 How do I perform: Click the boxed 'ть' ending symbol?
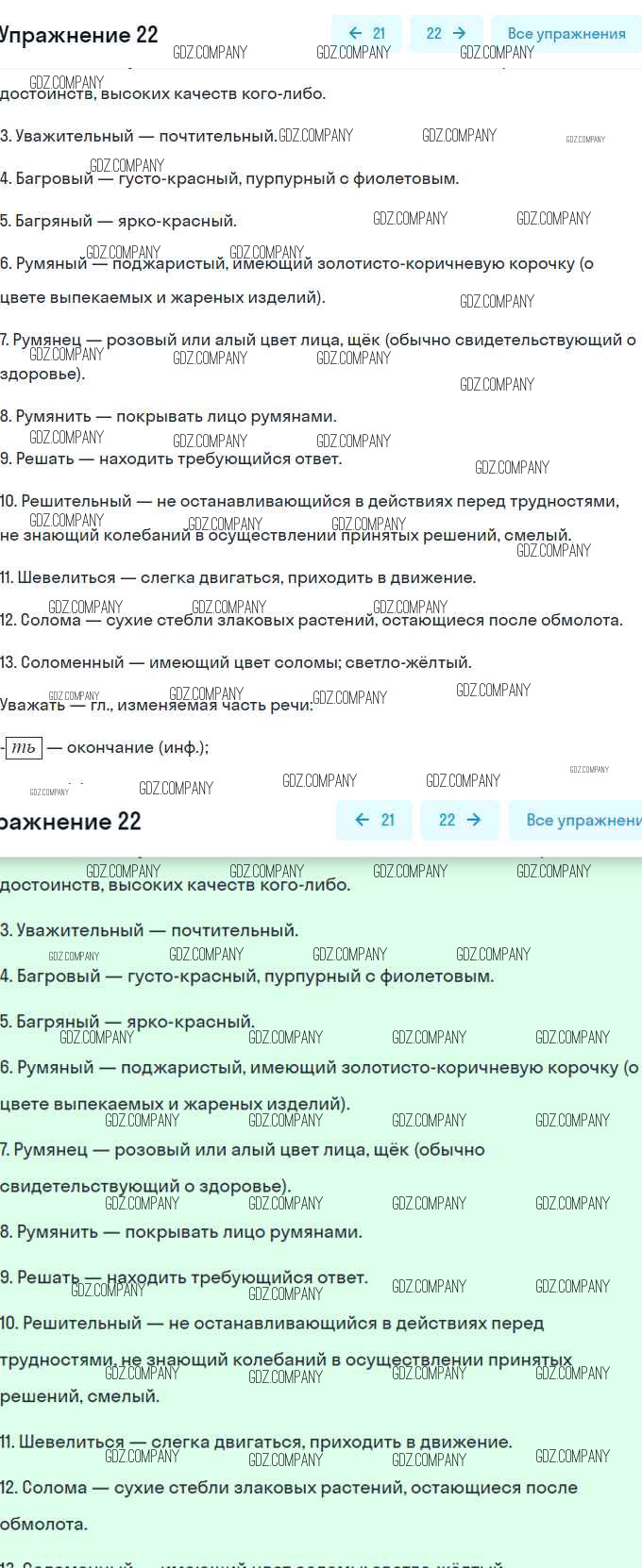24,748
